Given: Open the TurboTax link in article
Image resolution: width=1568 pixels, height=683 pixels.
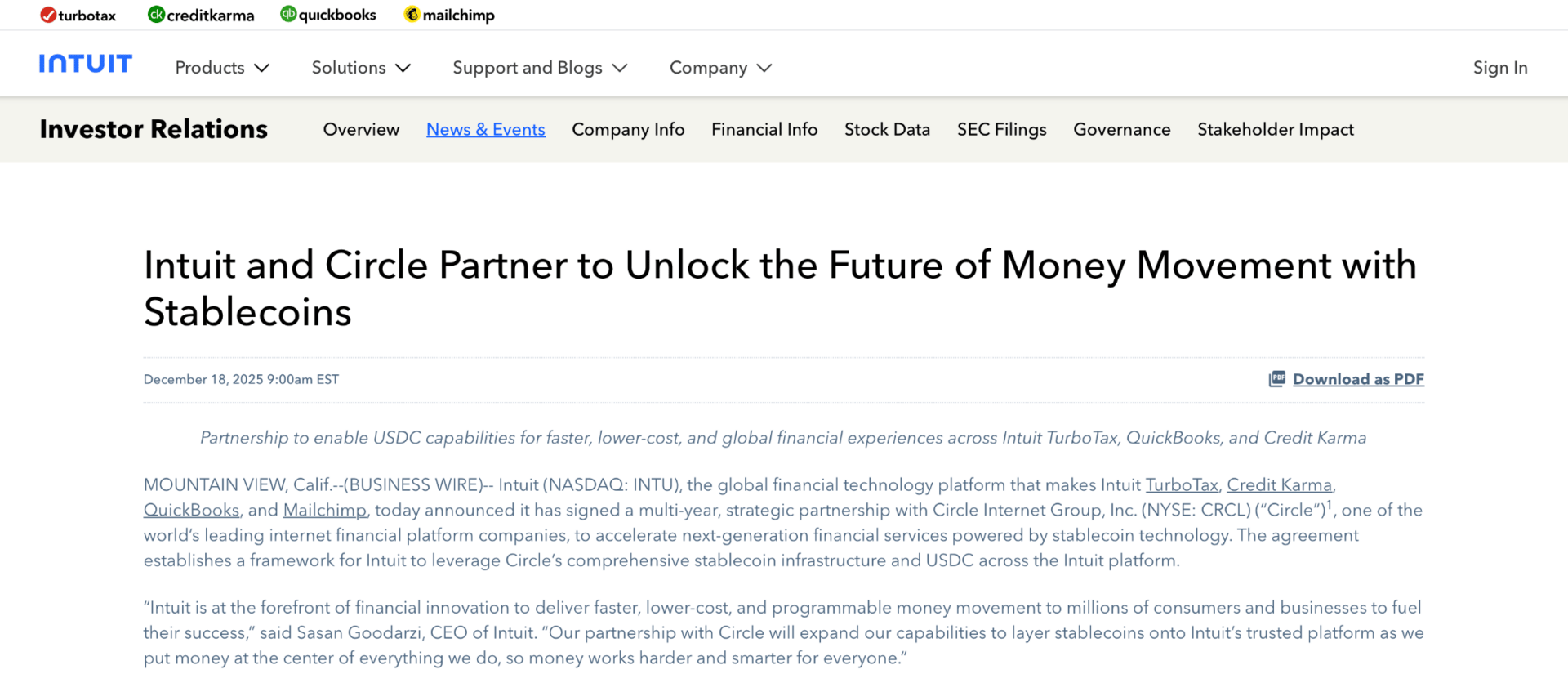Looking at the screenshot, I should 1182,485.
